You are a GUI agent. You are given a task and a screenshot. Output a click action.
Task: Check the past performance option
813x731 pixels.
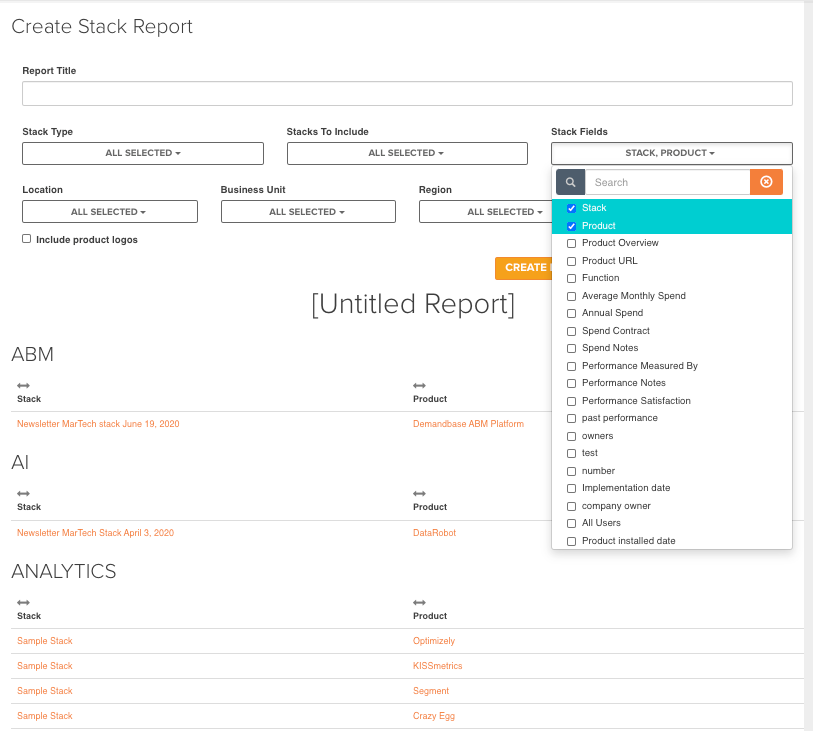point(571,418)
